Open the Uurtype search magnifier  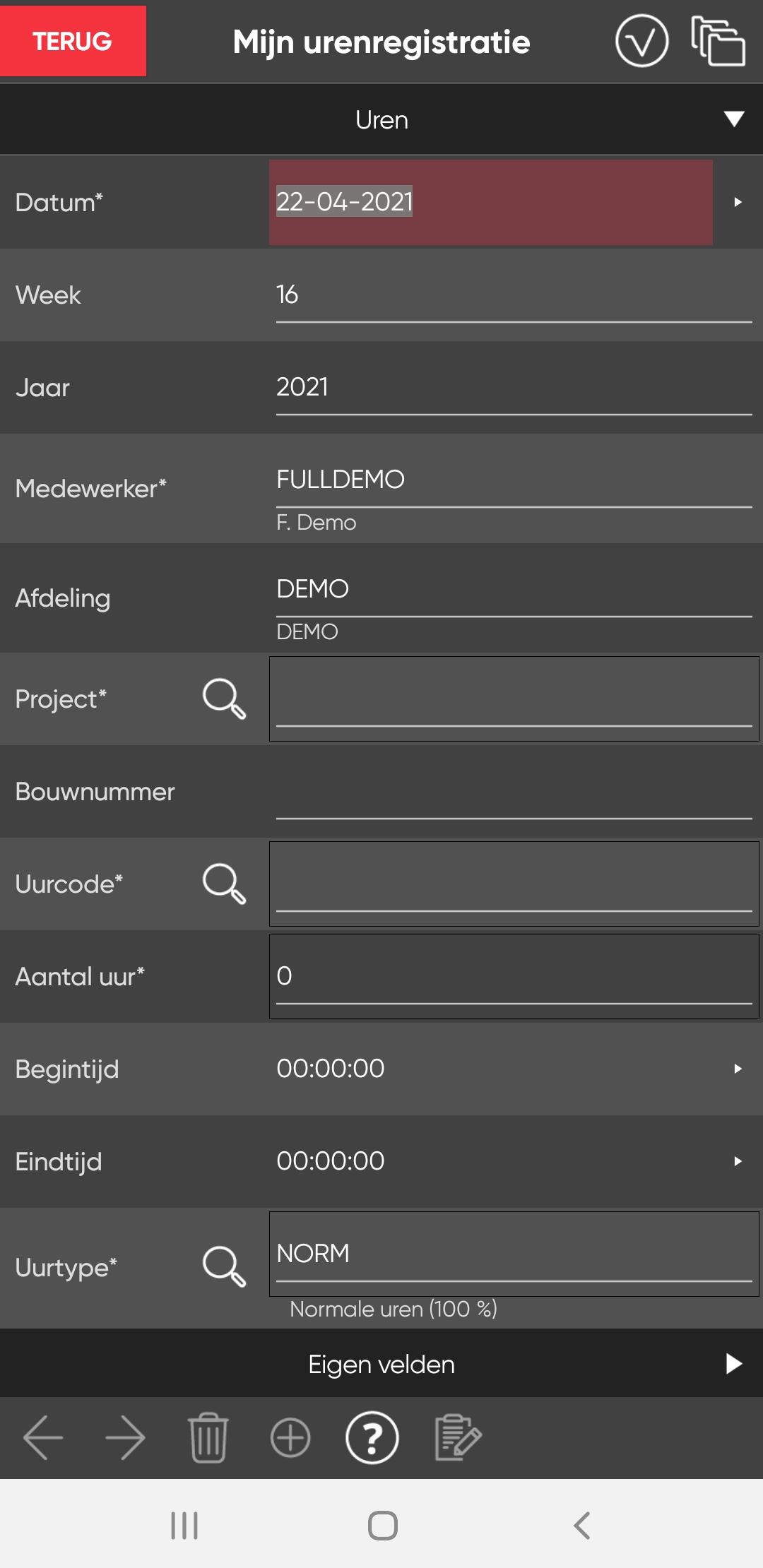pos(224,1266)
